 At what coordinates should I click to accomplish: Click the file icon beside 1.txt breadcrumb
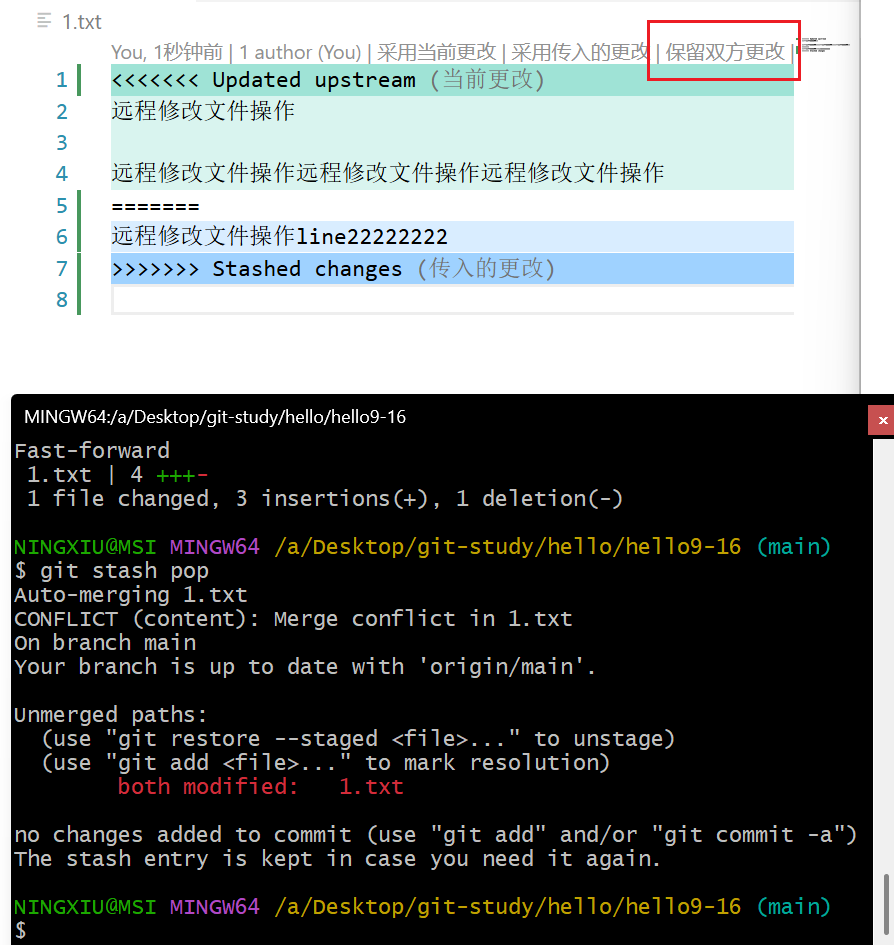click(x=44, y=21)
